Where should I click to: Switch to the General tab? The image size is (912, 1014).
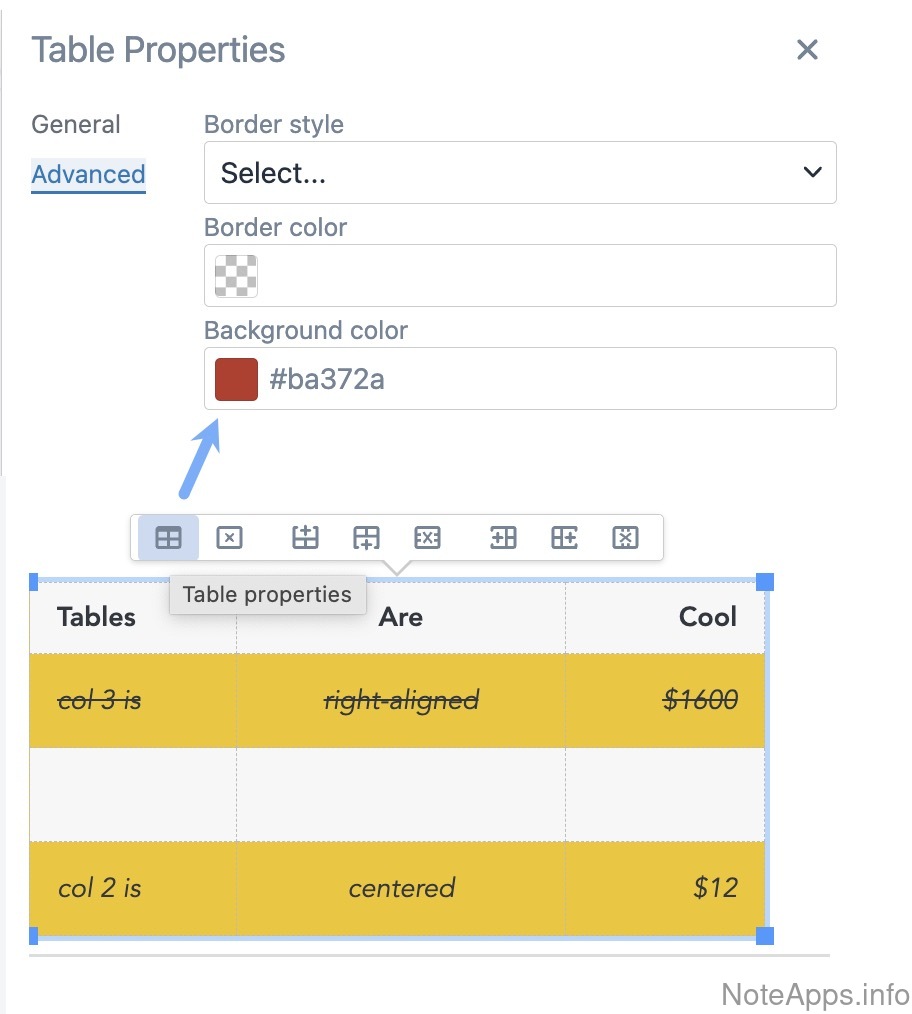[76, 125]
